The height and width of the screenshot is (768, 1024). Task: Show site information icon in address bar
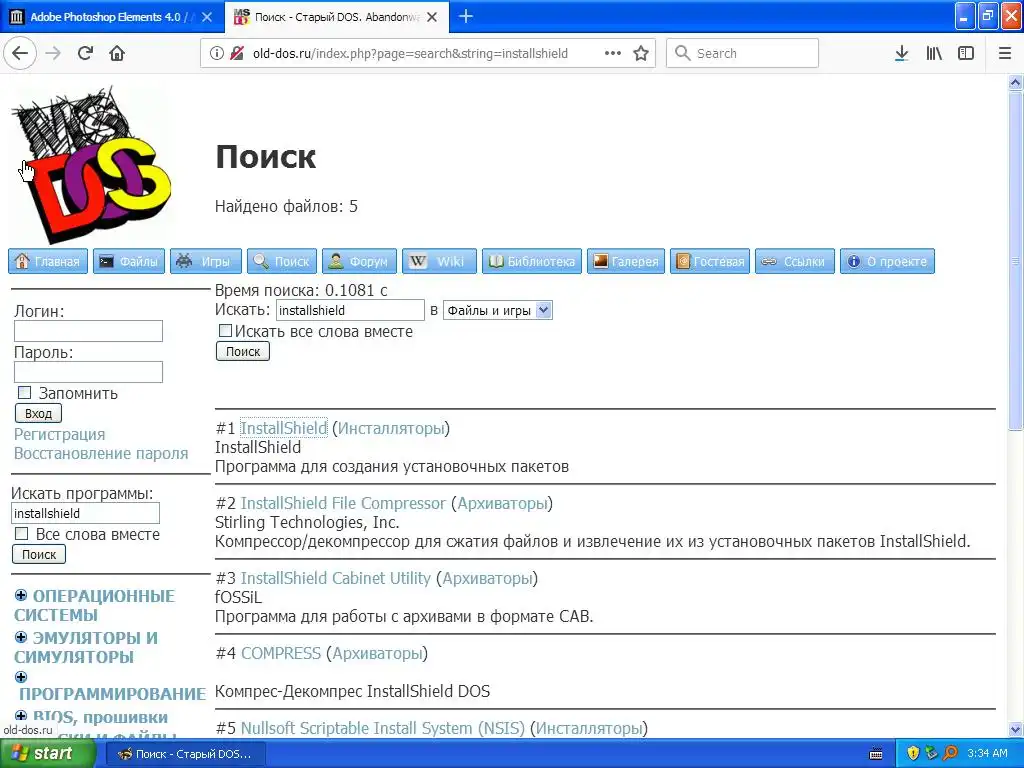tap(217, 53)
